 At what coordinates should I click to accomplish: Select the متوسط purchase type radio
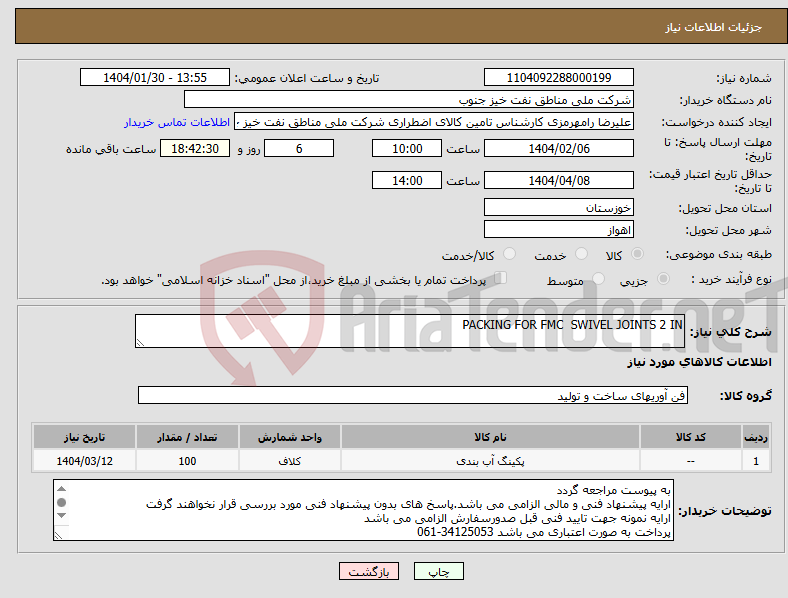point(599,279)
